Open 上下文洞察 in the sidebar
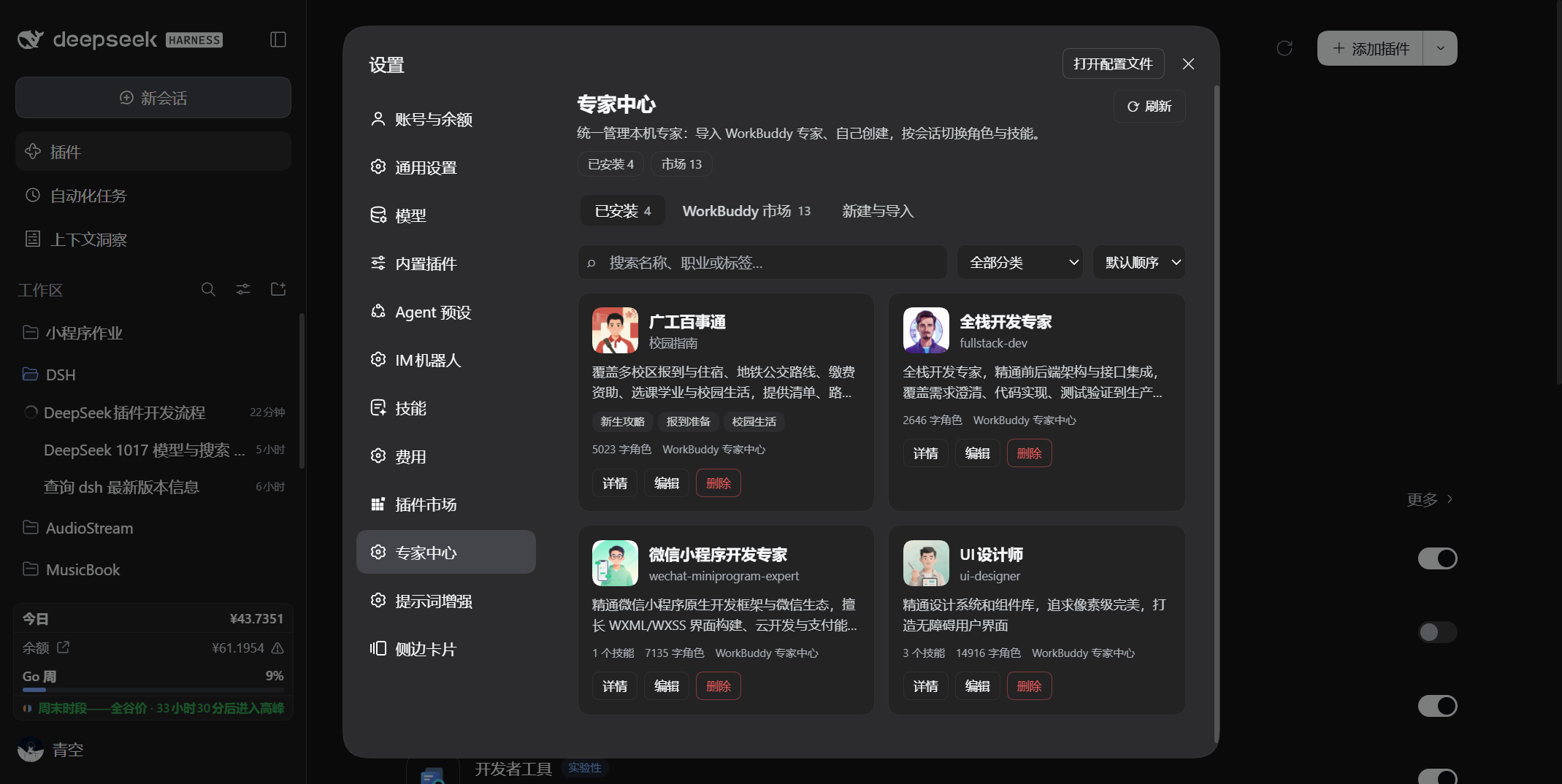The width and height of the screenshot is (1562, 784). [153, 239]
